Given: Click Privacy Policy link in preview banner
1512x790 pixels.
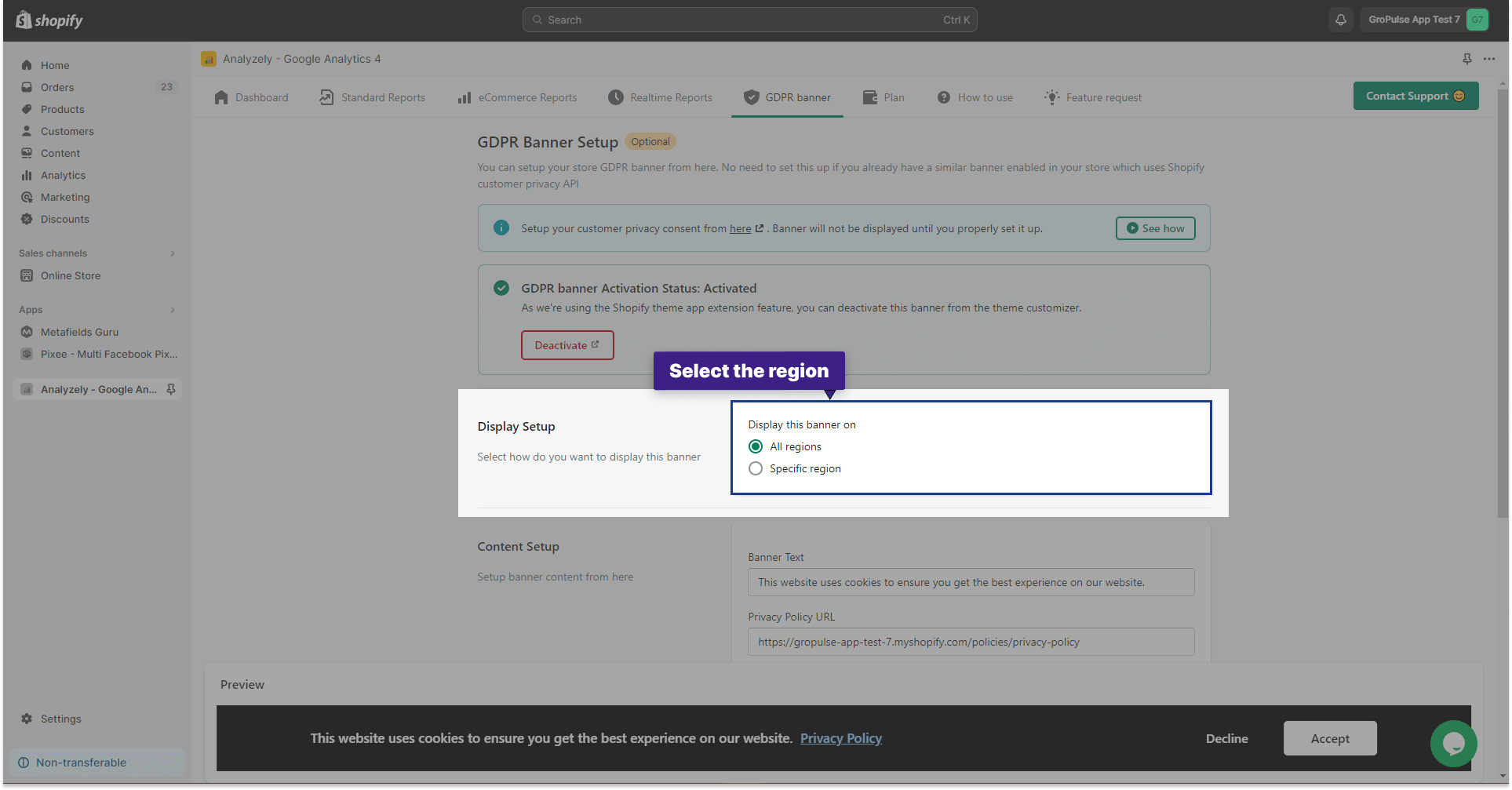Looking at the screenshot, I should 841,738.
